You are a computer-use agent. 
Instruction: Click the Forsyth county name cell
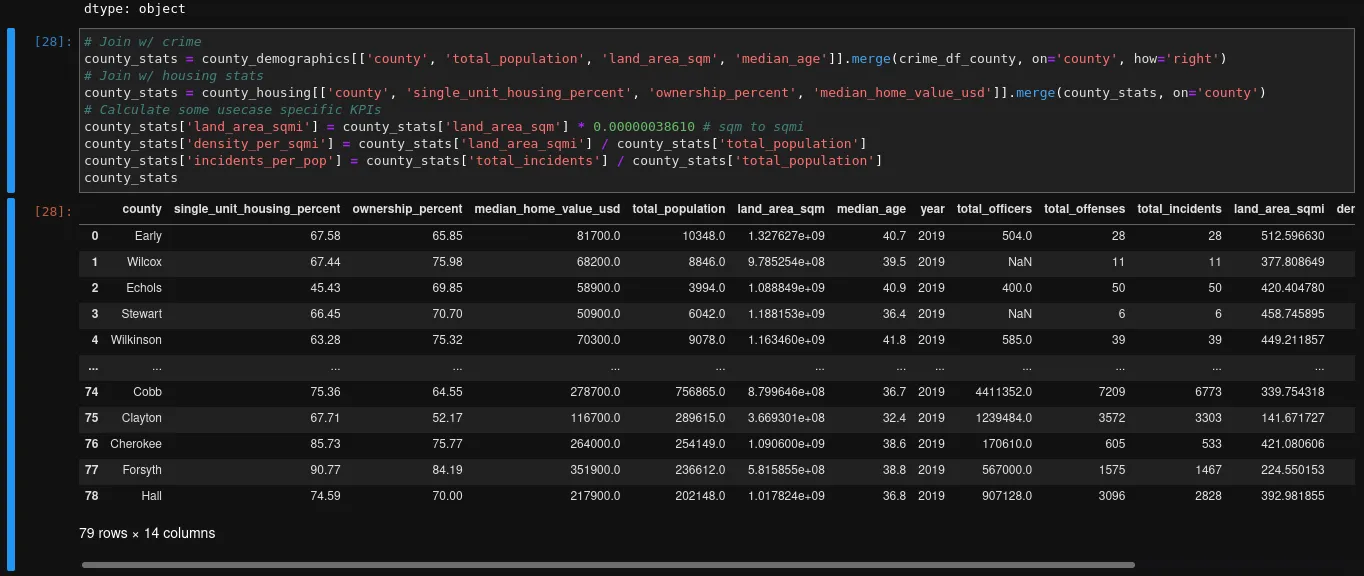[141, 470]
